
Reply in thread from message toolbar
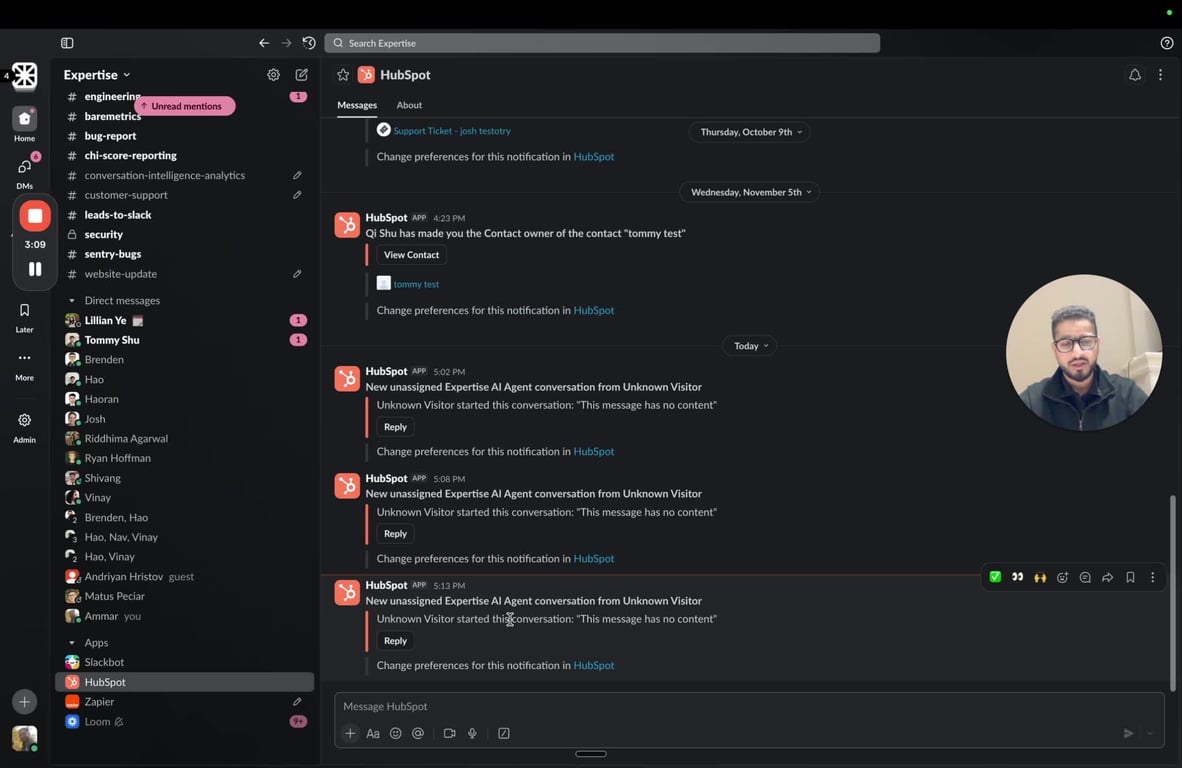pos(1085,577)
